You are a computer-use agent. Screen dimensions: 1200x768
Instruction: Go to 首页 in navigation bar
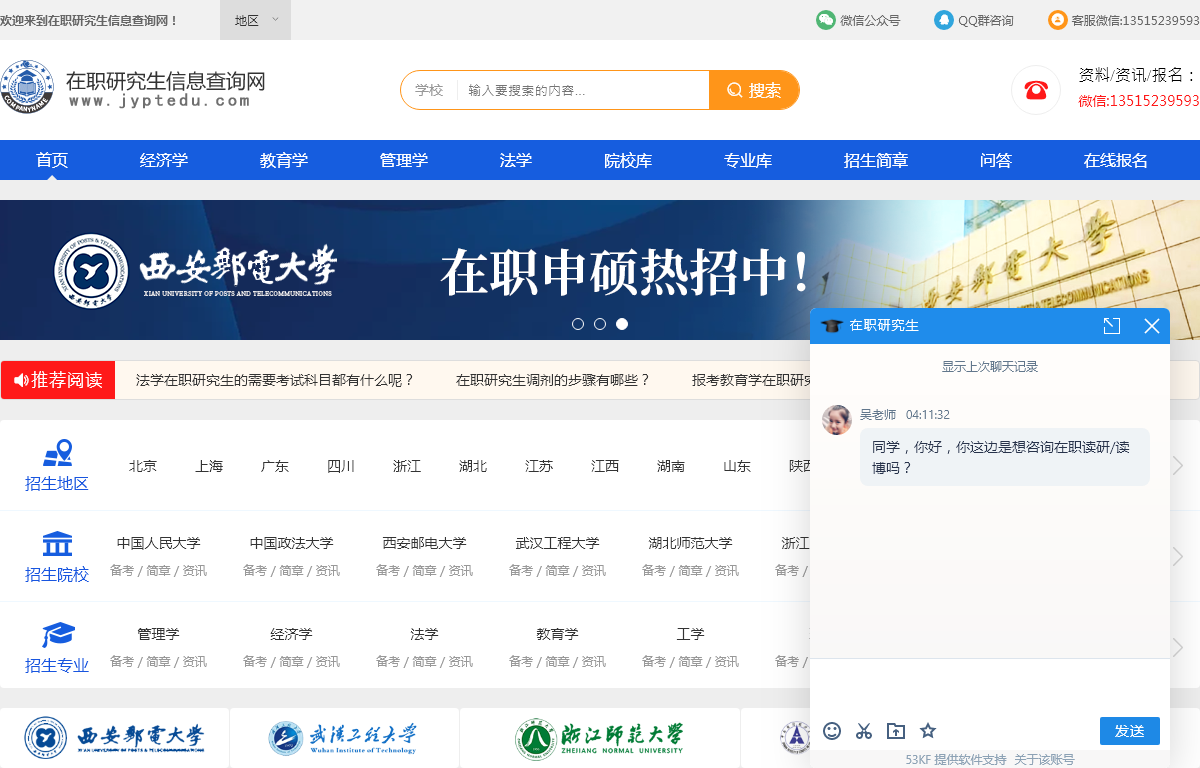tap(52, 160)
